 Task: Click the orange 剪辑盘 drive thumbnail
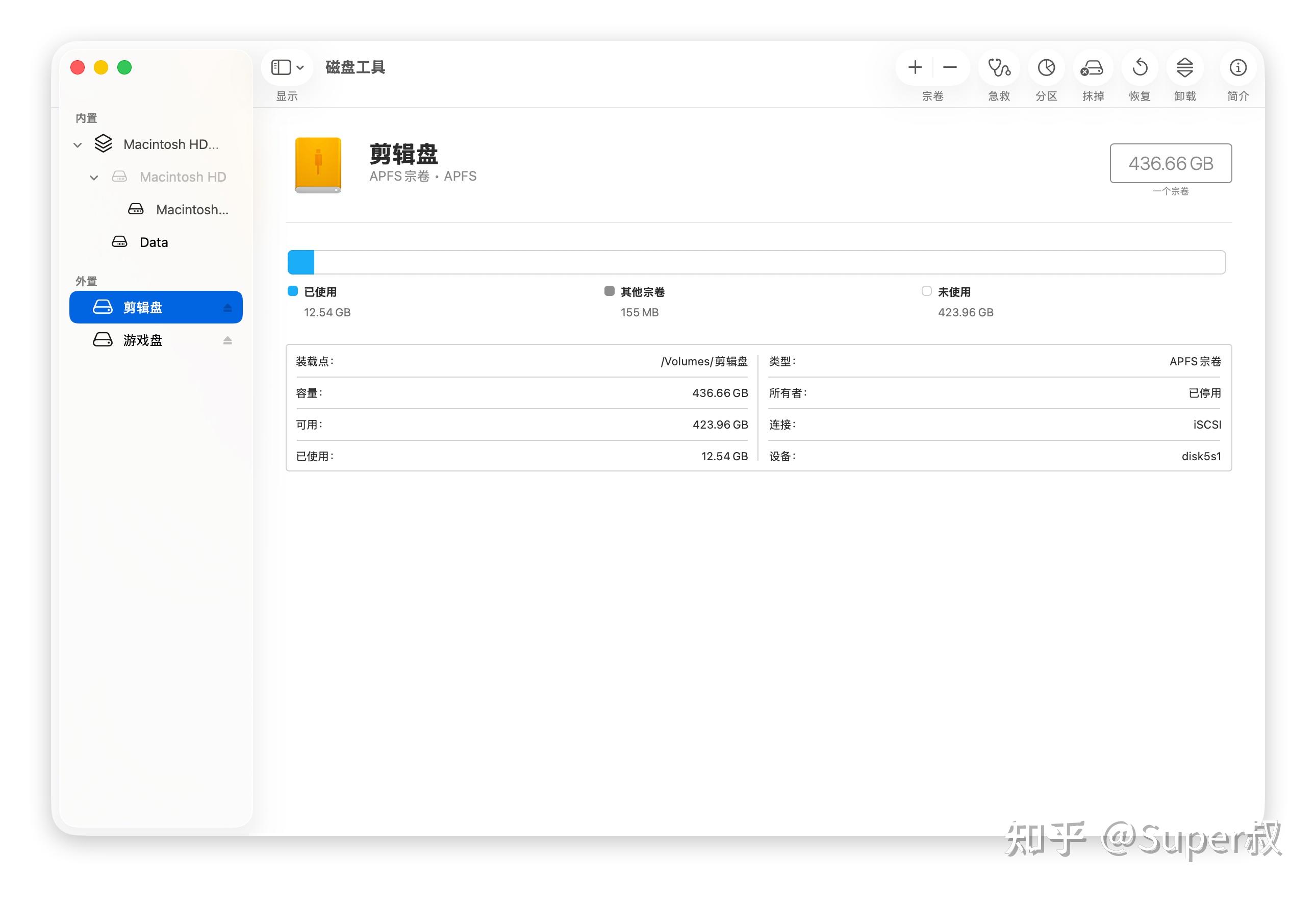click(318, 165)
